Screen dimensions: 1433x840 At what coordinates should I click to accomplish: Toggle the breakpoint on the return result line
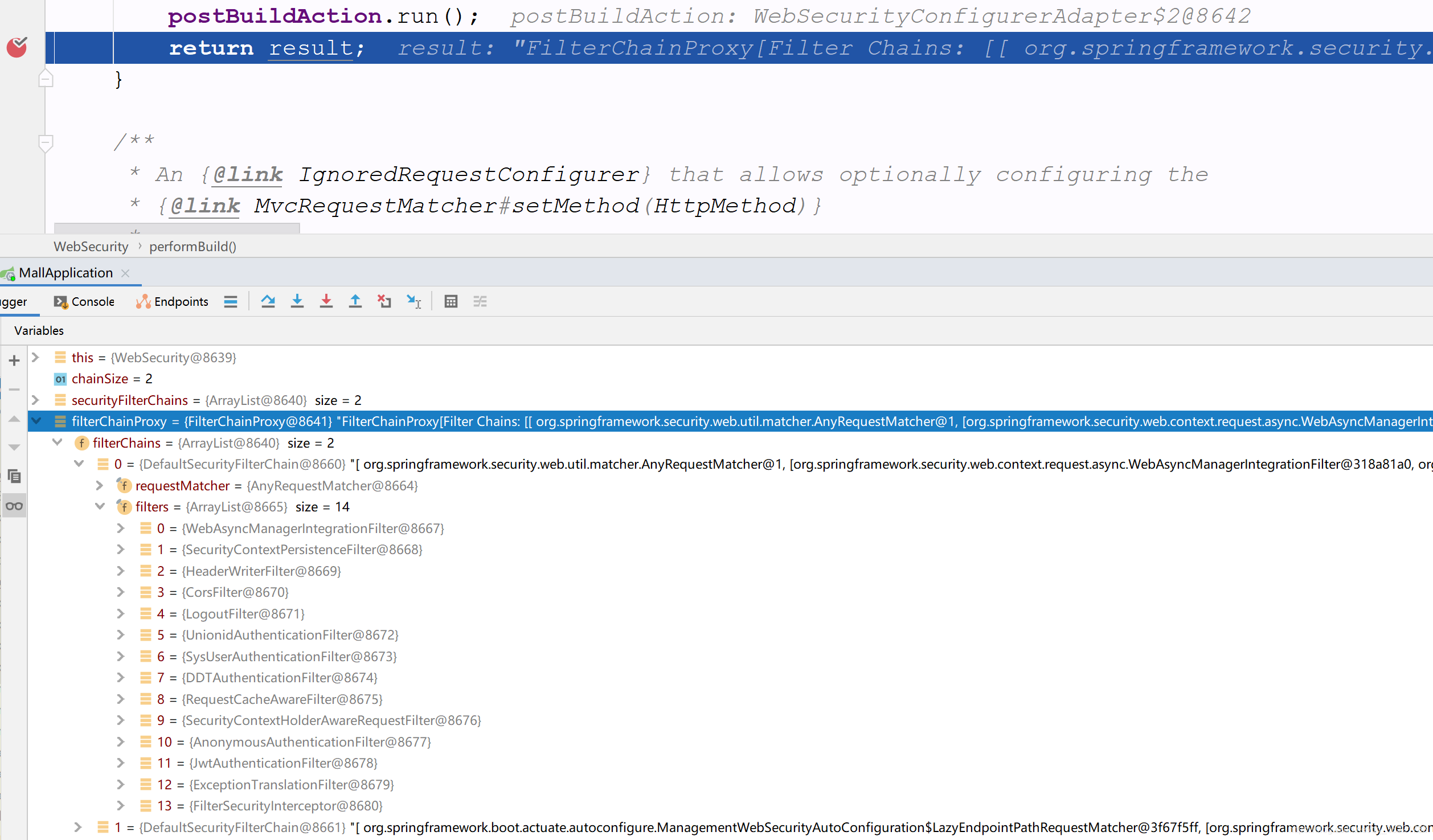click(x=17, y=47)
